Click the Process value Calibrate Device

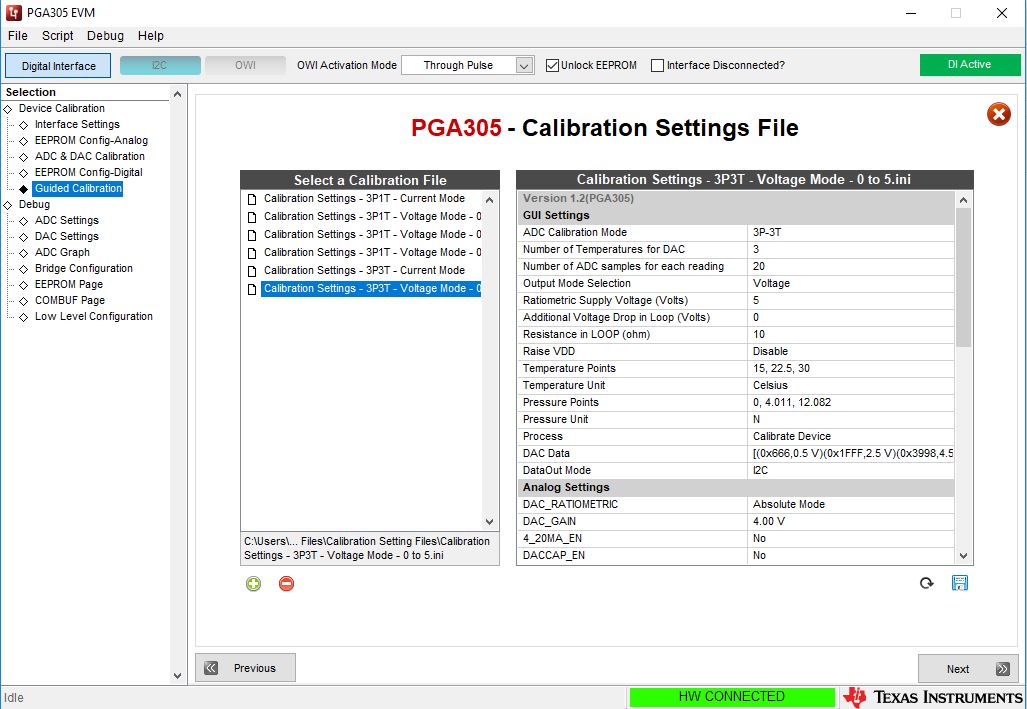tap(792, 436)
